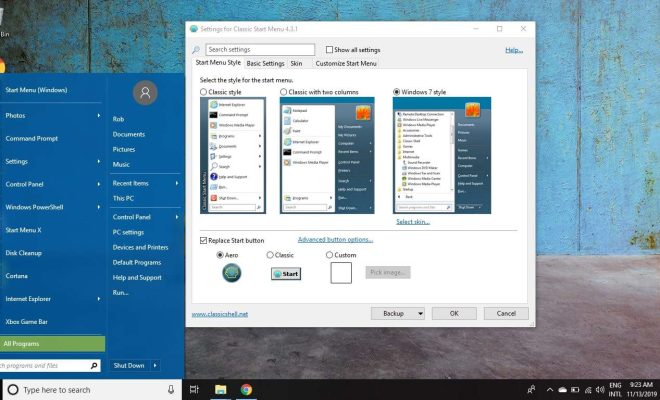Click the Cancel button
Screen dimensions: 660x400
click(x=506, y=314)
